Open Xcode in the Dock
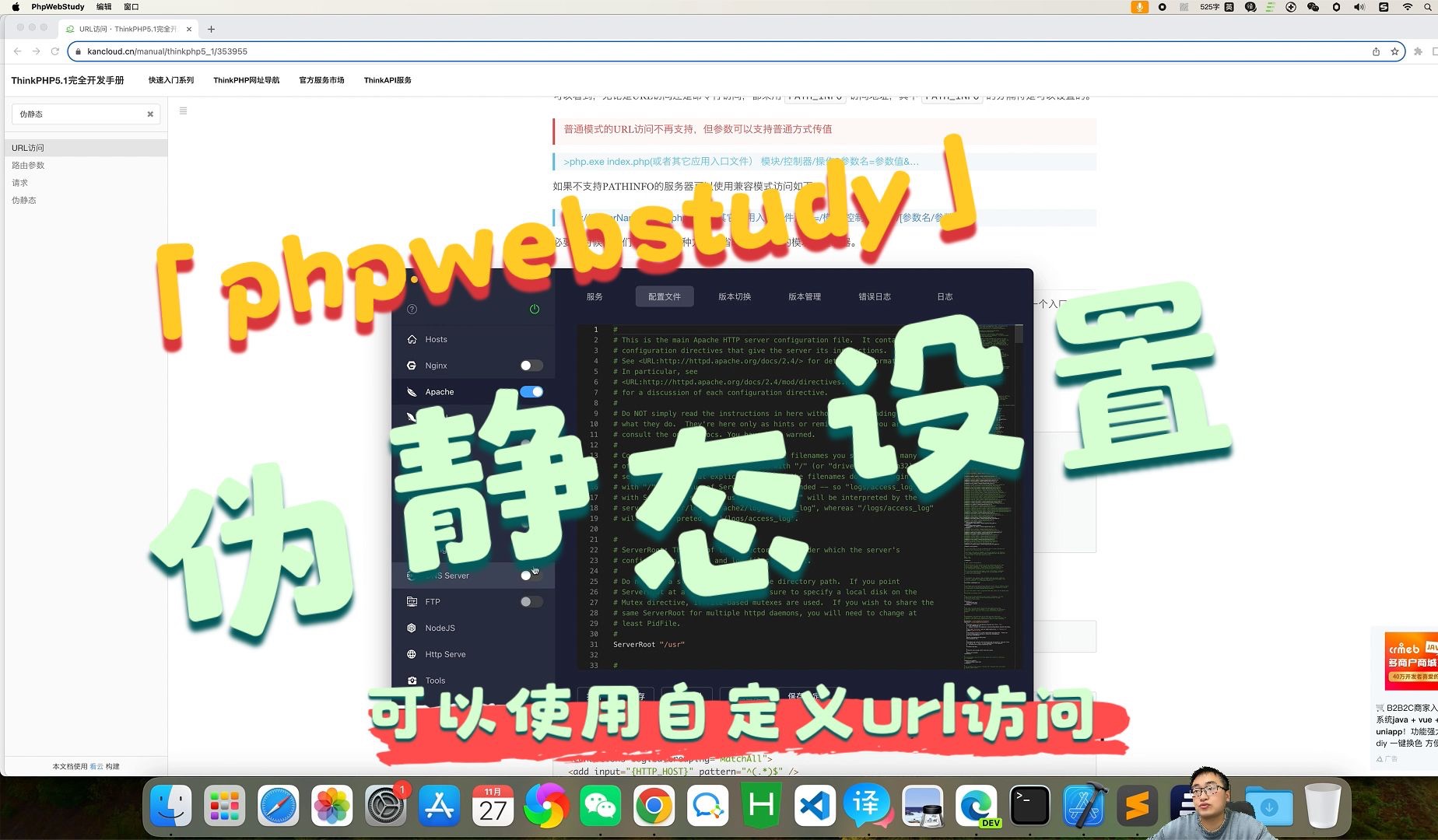 (1084, 806)
